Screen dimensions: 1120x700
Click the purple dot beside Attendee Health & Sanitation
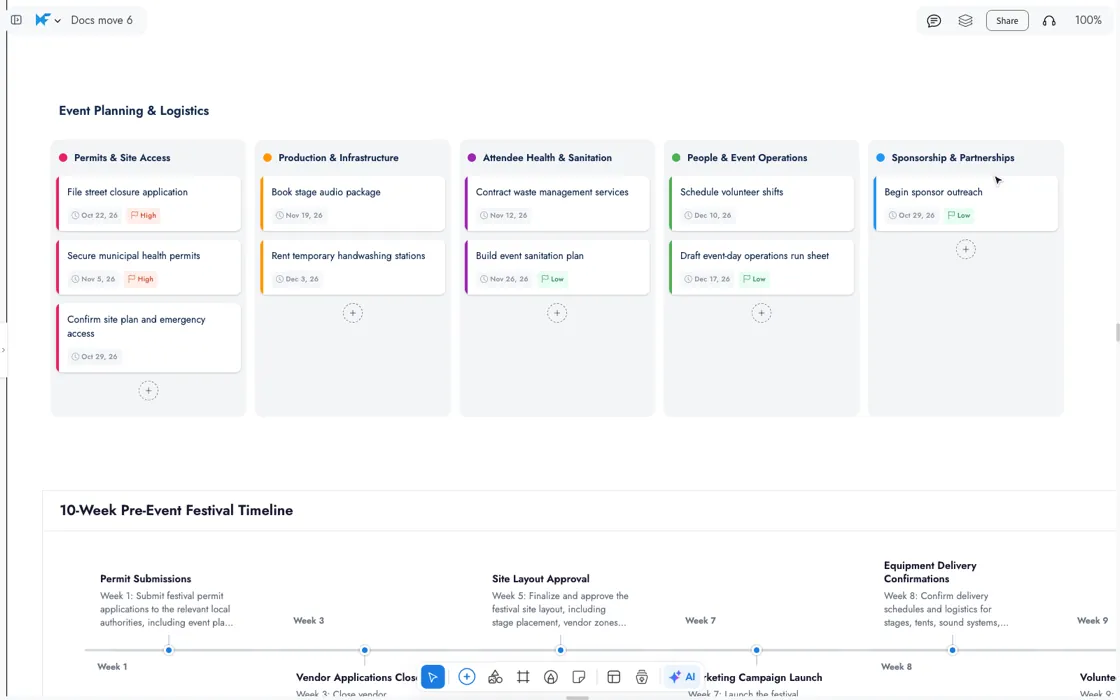(x=471, y=158)
